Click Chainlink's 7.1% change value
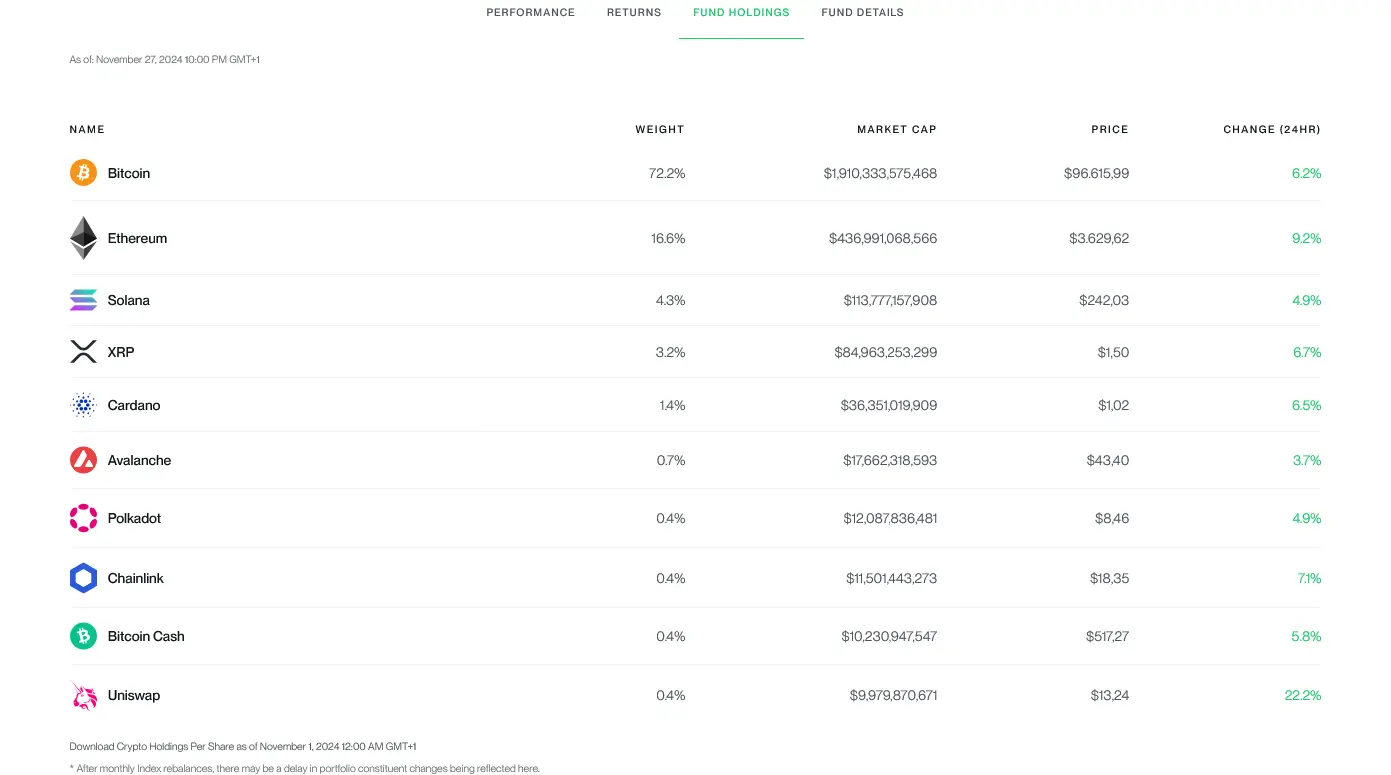The width and height of the screenshot is (1391, 775). pos(1309,578)
